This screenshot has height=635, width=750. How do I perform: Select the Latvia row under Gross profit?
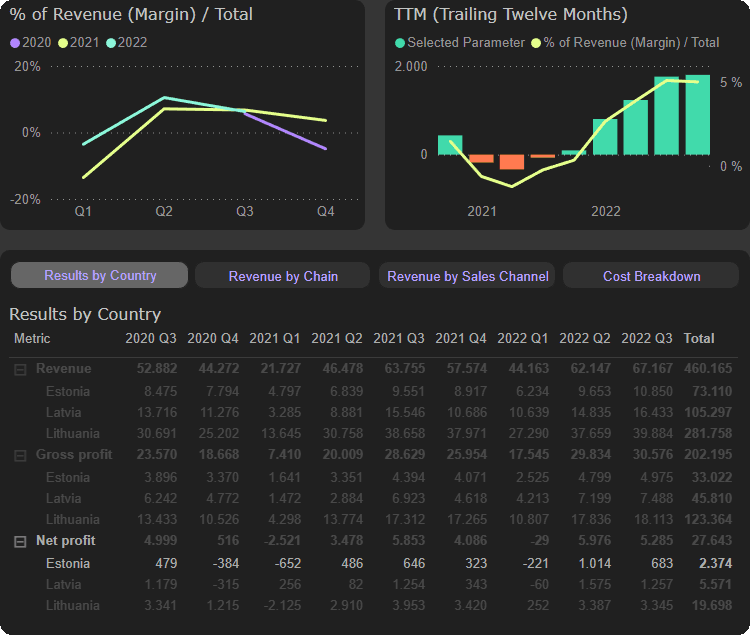(64, 498)
